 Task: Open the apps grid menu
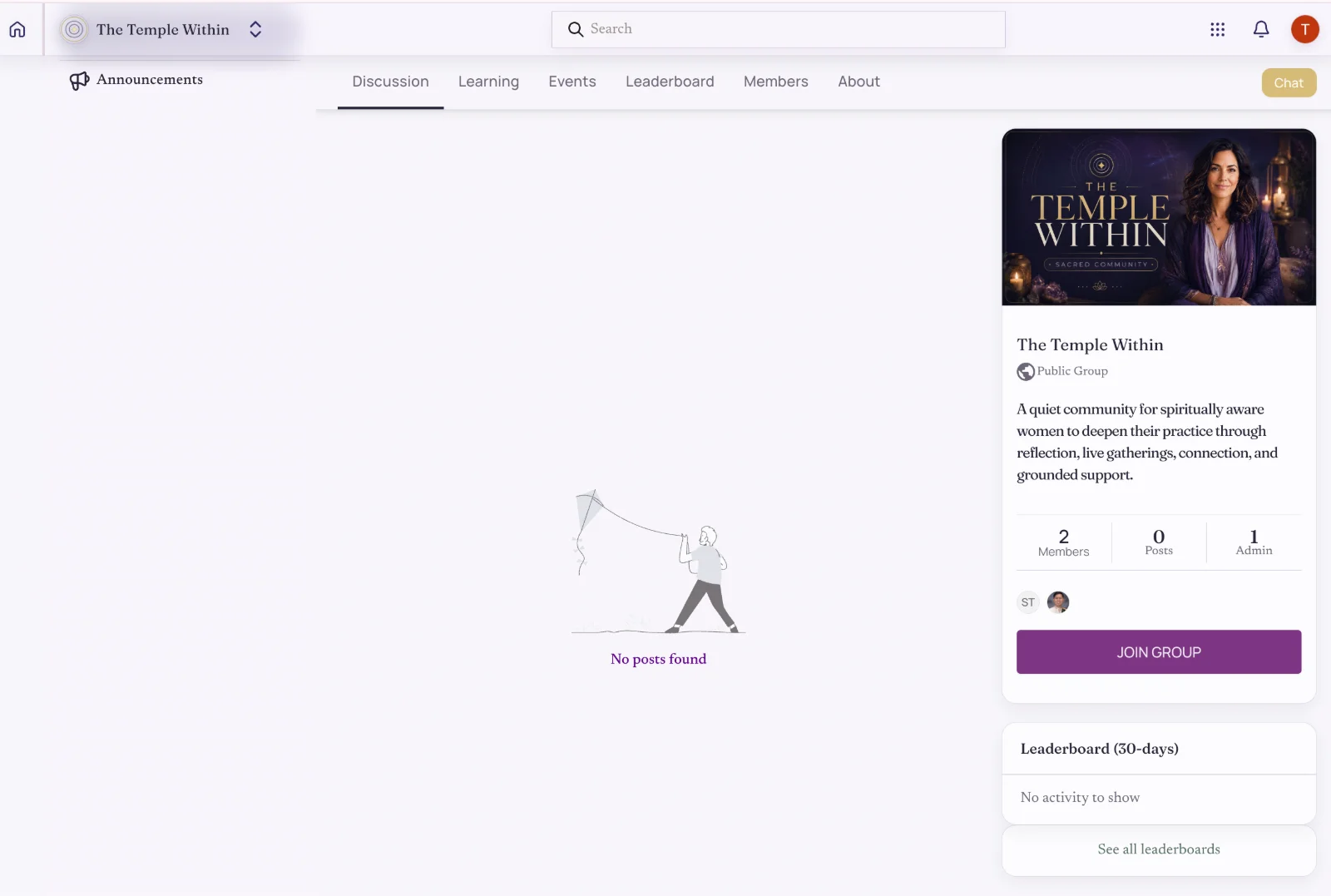(1218, 29)
